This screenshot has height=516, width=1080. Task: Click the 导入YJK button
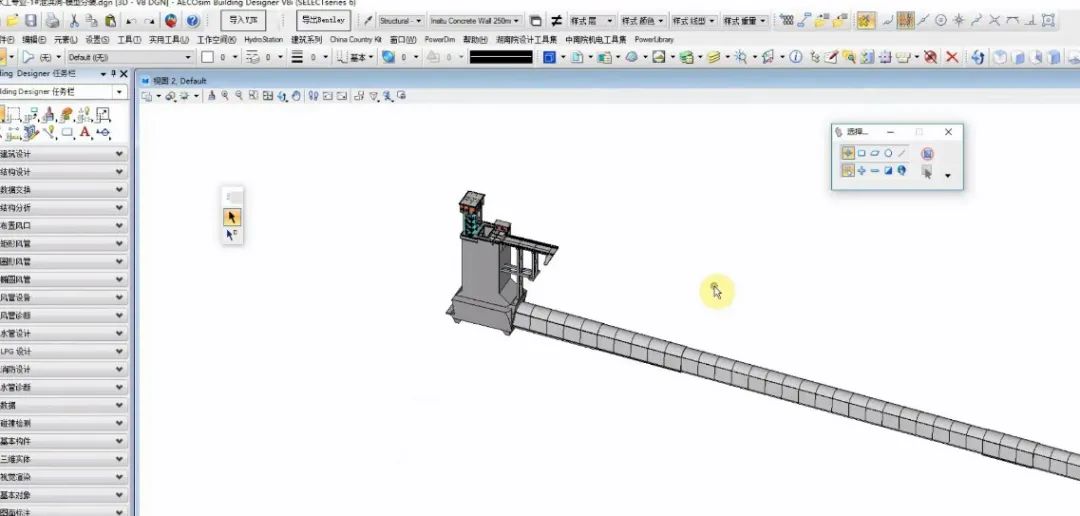[x=243, y=20]
